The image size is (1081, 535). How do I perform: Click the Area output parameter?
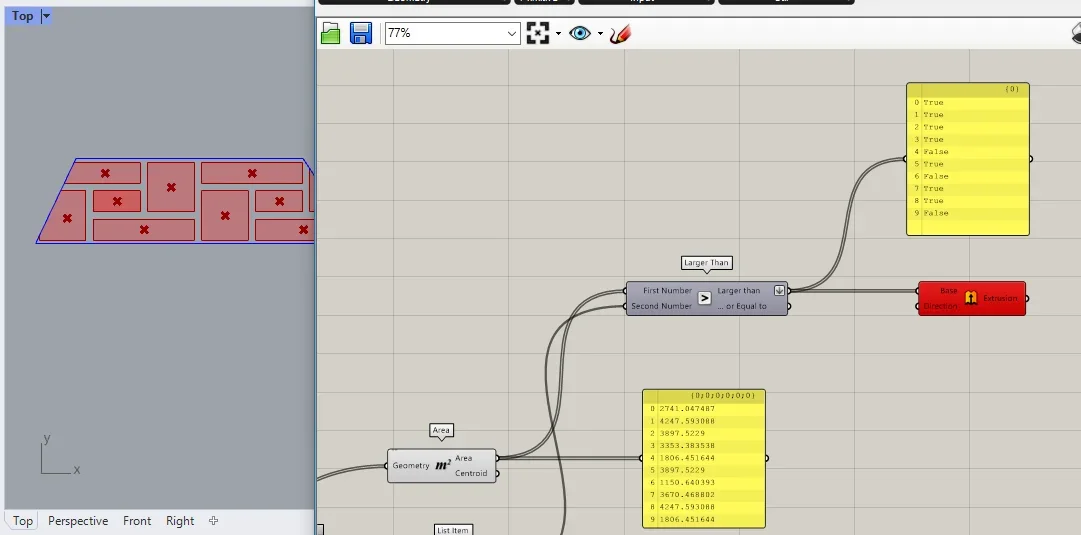(x=463, y=458)
